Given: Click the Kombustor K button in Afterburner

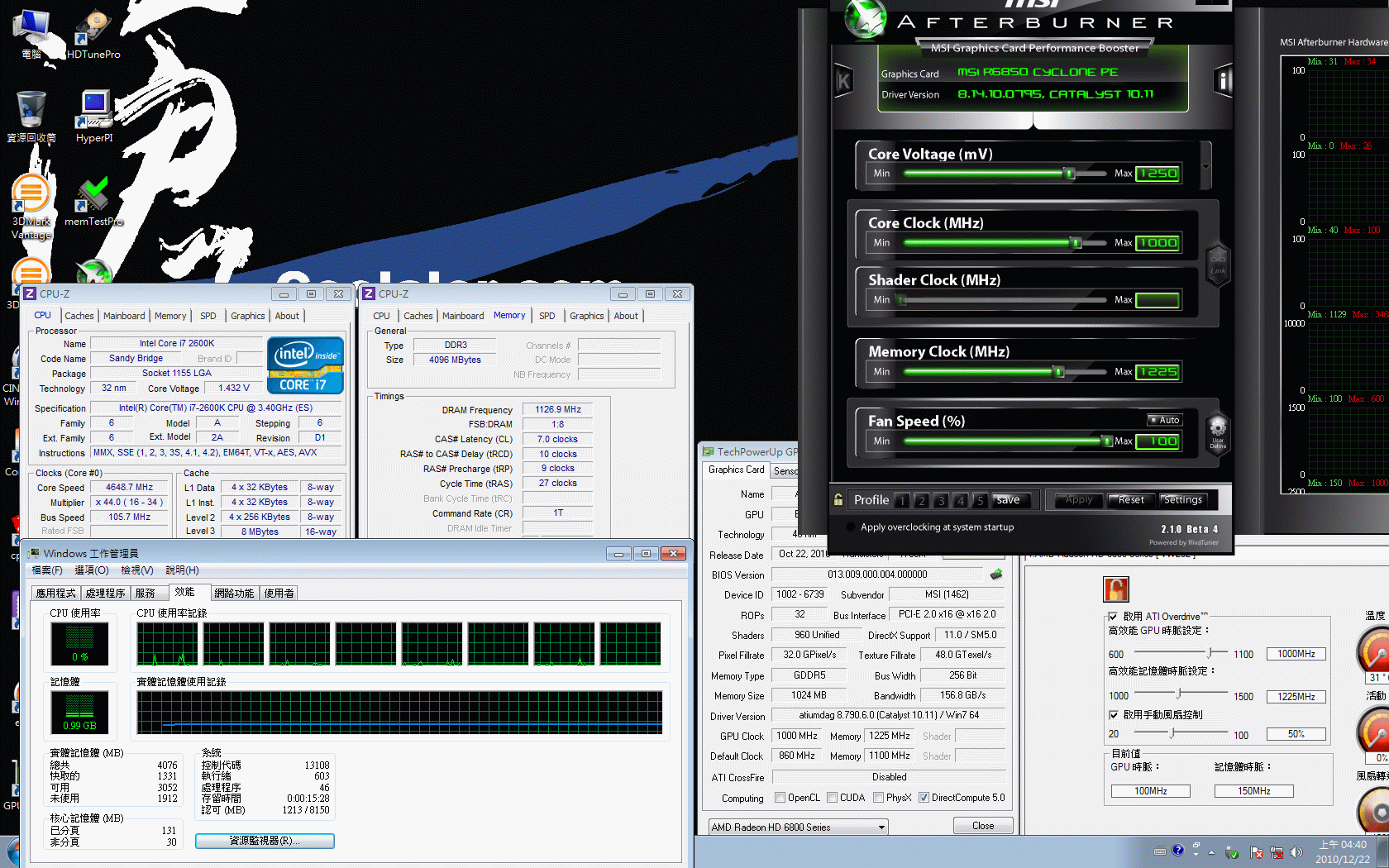Looking at the screenshot, I should pyautogui.click(x=843, y=81).
